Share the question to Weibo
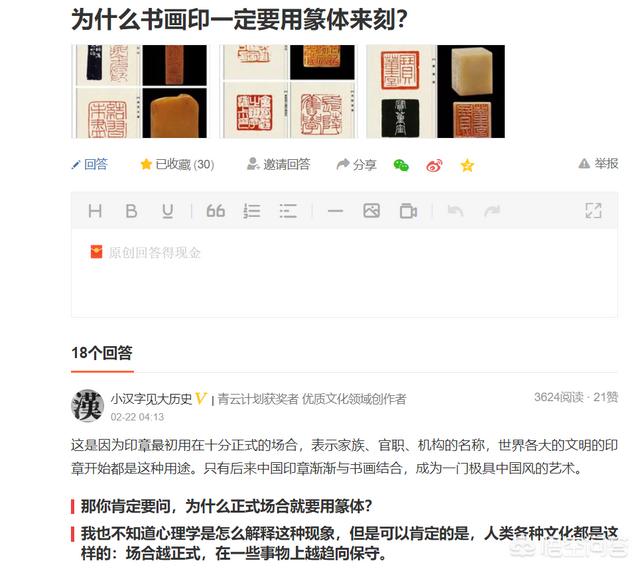The image size is (640, 569). coord(434,165)
